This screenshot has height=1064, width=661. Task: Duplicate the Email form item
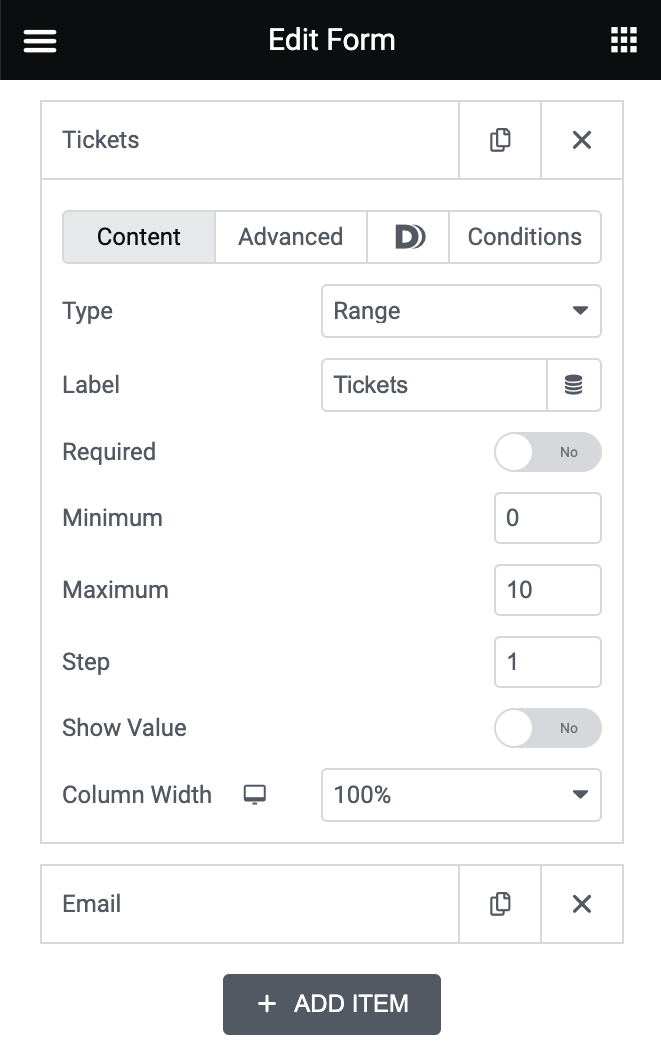(500, 904)
